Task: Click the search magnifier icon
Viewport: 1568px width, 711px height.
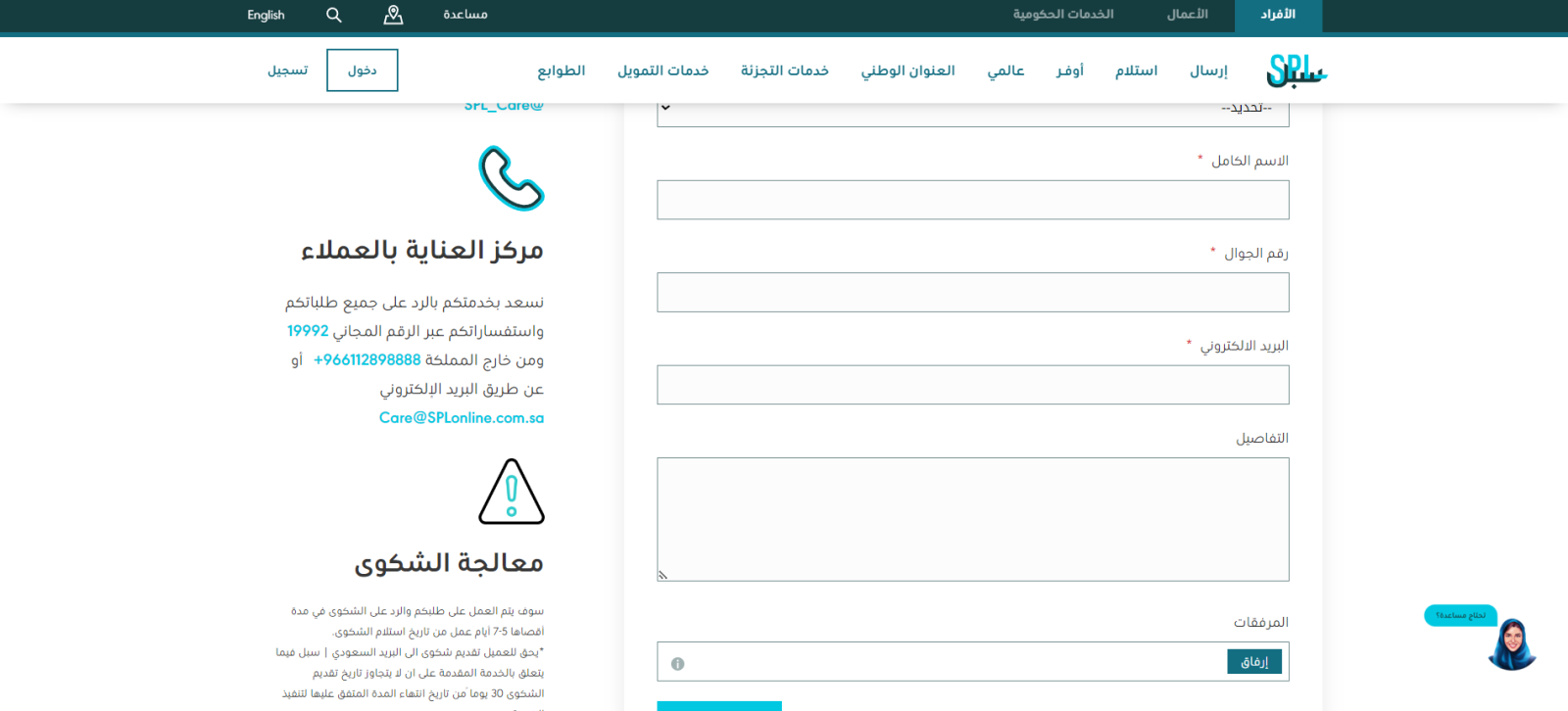Action: [333, 15]
